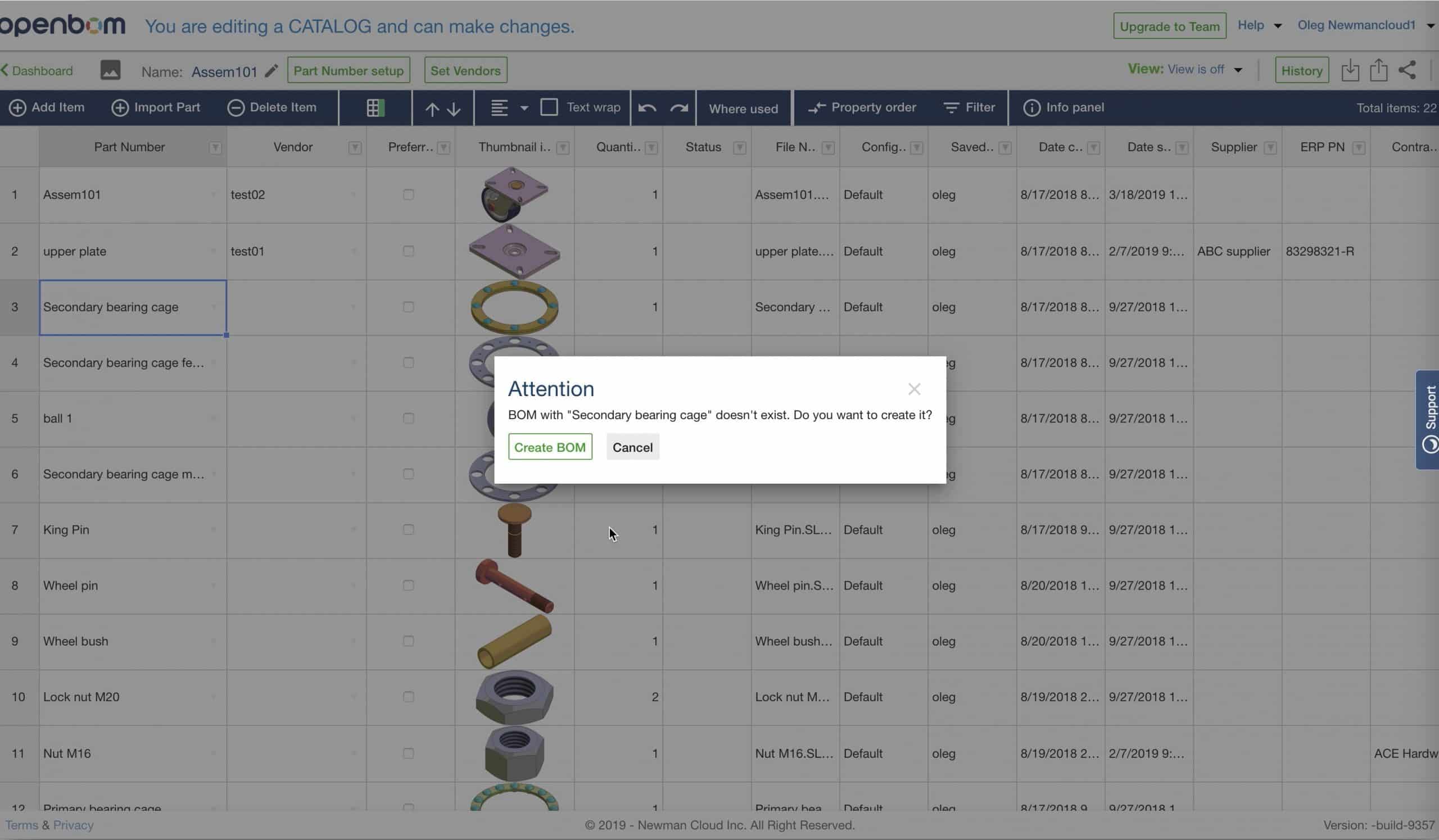1439x840 pixels.
Task: Click the Cancel button in dialog
Action: tap(632, 447)
